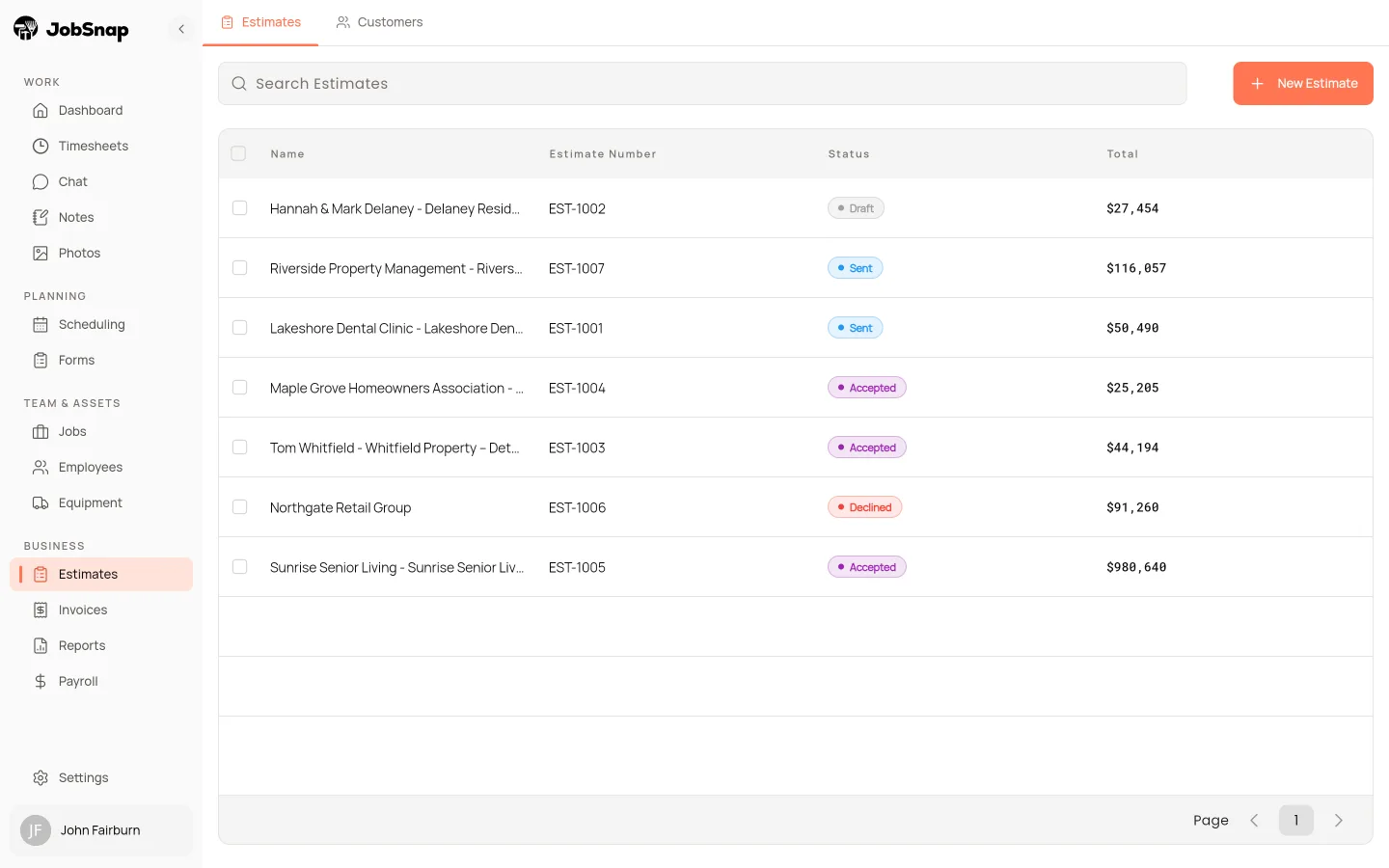Image resolution: width=1389 pixels, height=868 pixels.
Task: Go to the next page arrow
Action: pyautogui.click(x=1339, y=821)
